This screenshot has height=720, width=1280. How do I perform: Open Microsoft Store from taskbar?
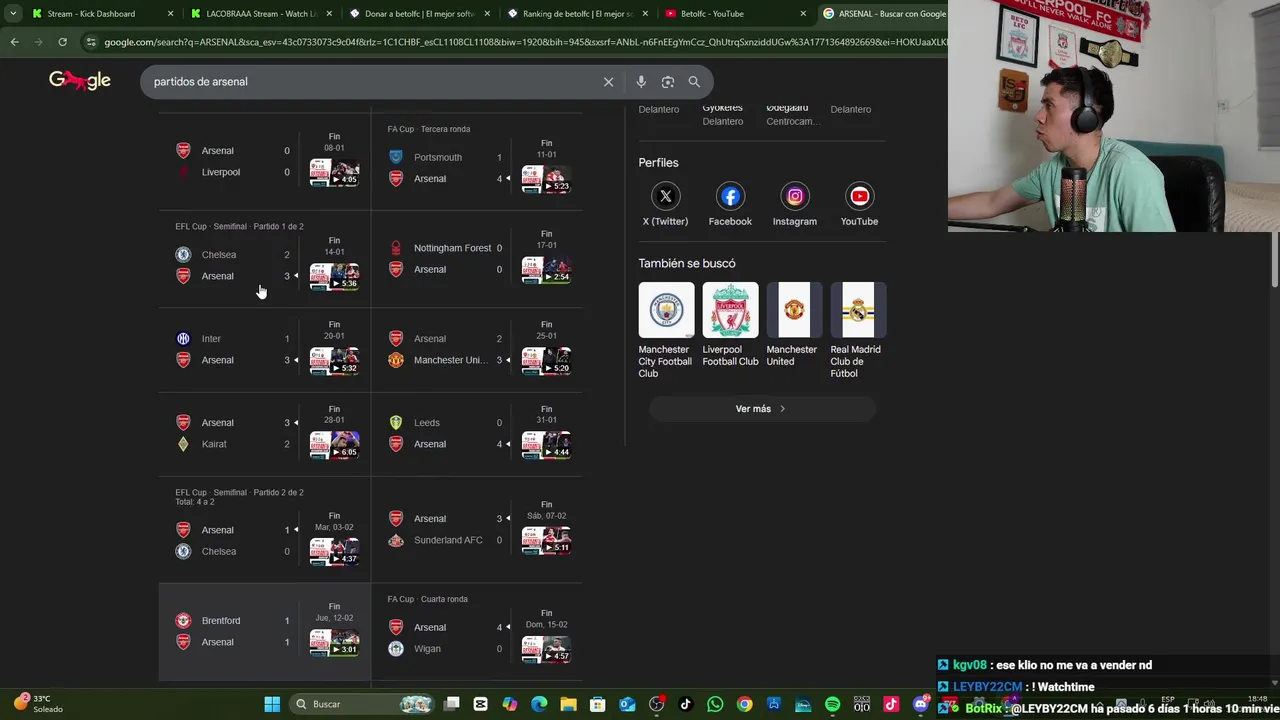598,704
